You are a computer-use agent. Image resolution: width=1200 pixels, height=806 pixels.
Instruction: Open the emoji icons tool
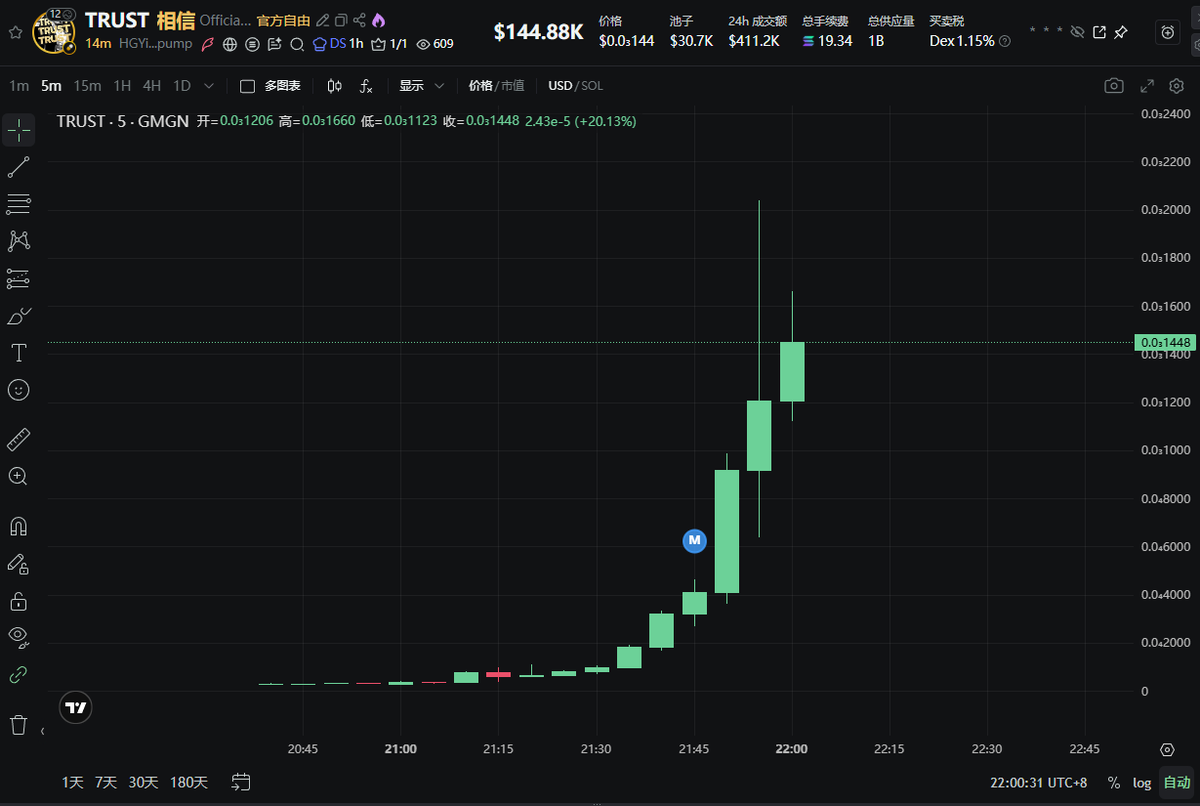point(19,389)
